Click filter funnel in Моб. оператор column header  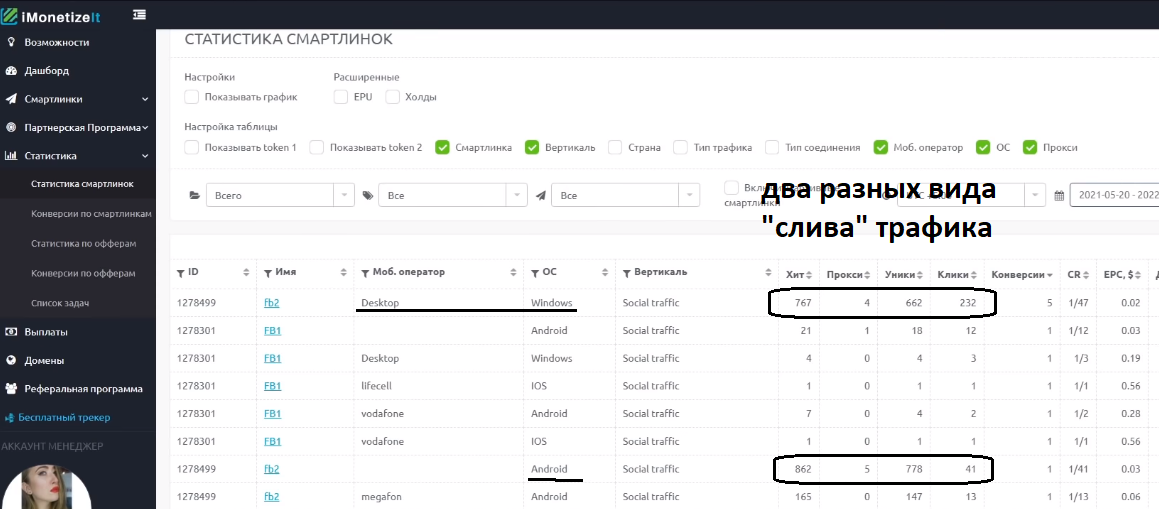365,272
